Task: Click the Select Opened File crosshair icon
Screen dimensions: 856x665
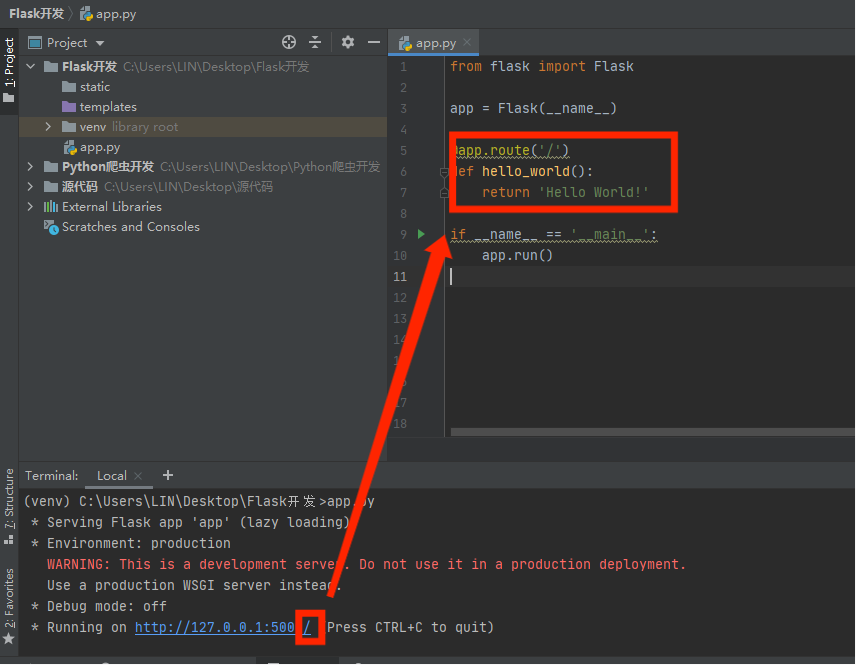Action: click(x=288, y=42)
